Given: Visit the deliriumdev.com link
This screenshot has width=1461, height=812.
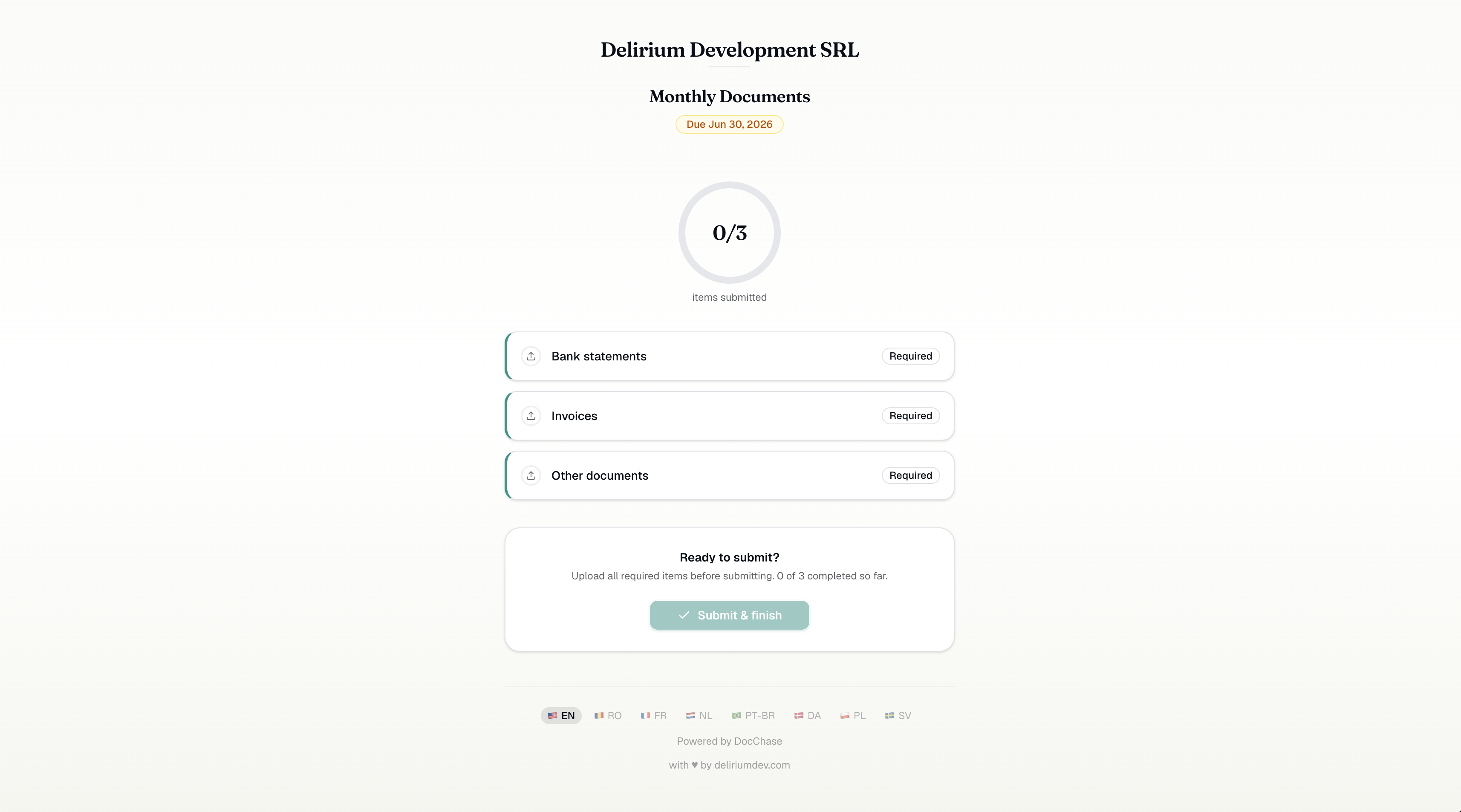Looking at the screenshot, I should coord(752,765).
